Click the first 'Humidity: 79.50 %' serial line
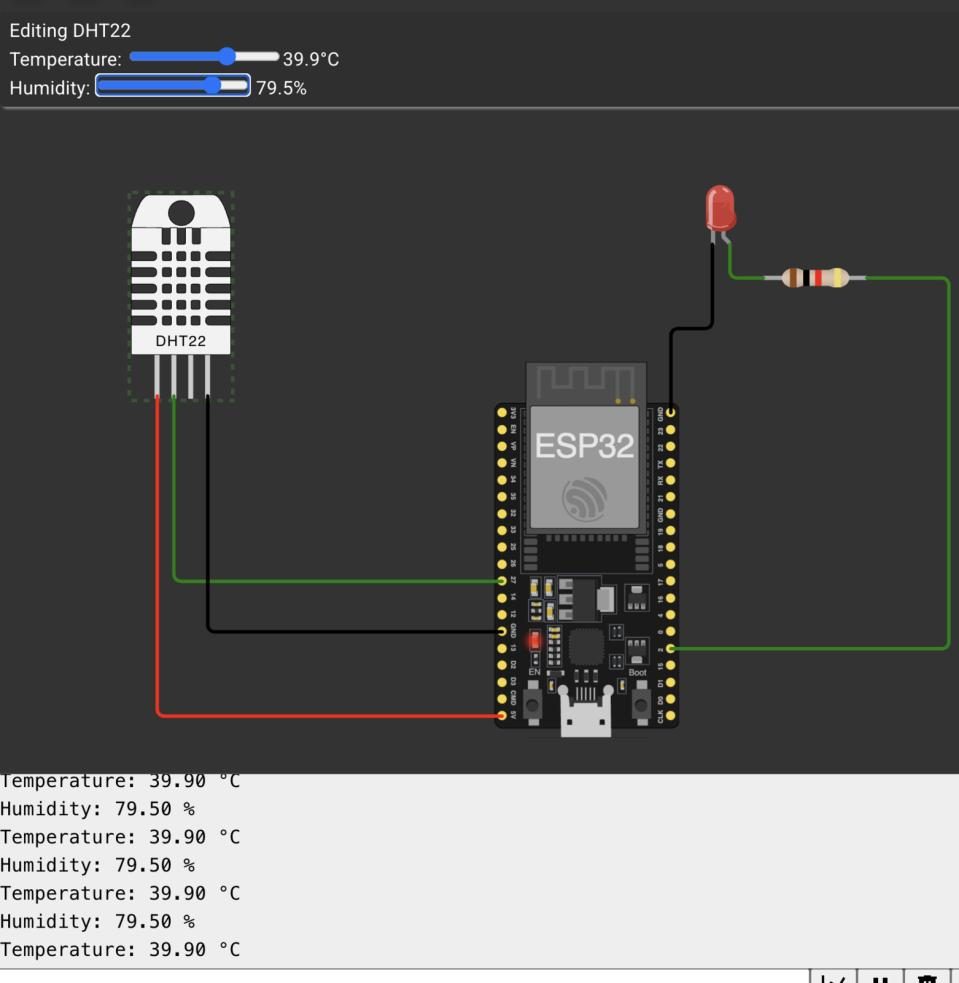Screen dimensions: 959x983 pos(98,809)
